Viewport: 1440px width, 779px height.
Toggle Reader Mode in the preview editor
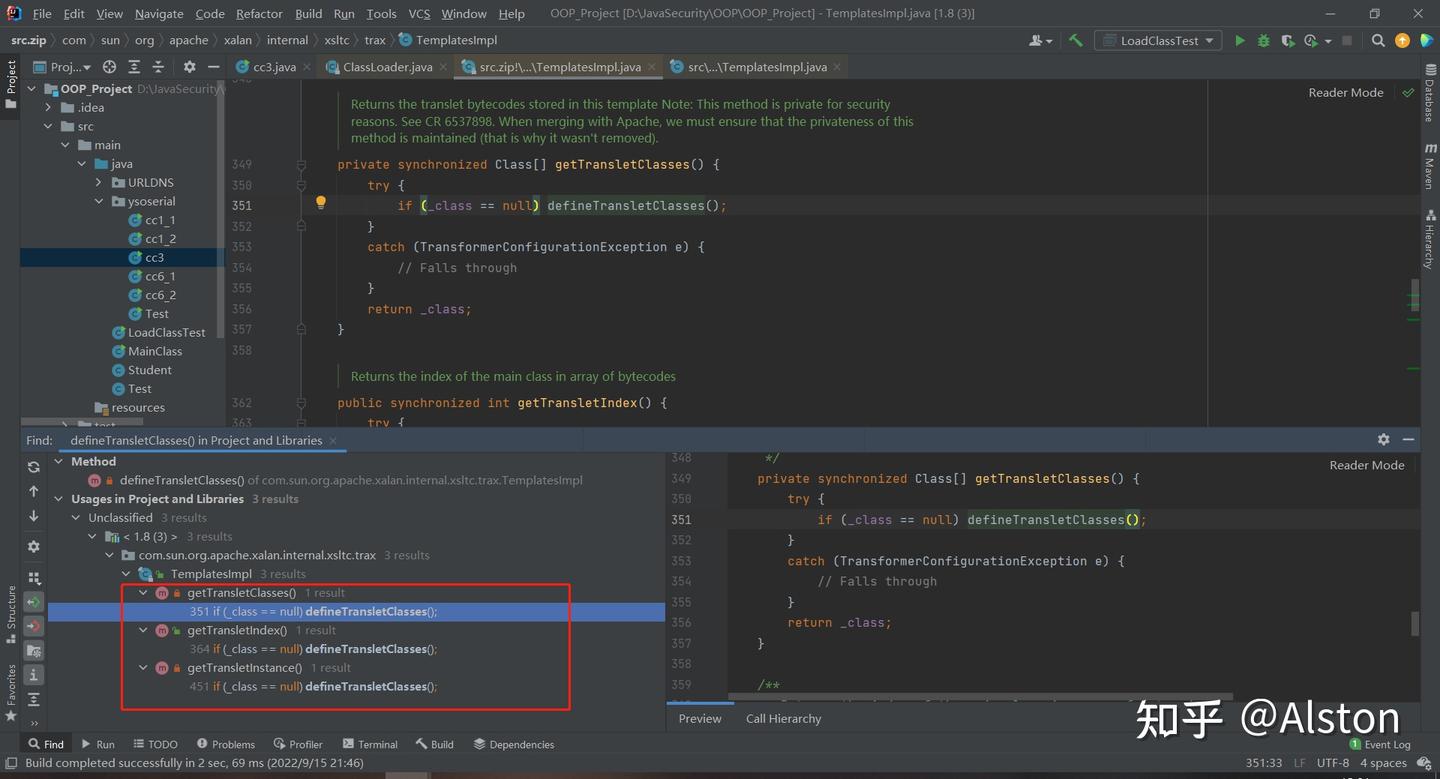coord(1366,465)
